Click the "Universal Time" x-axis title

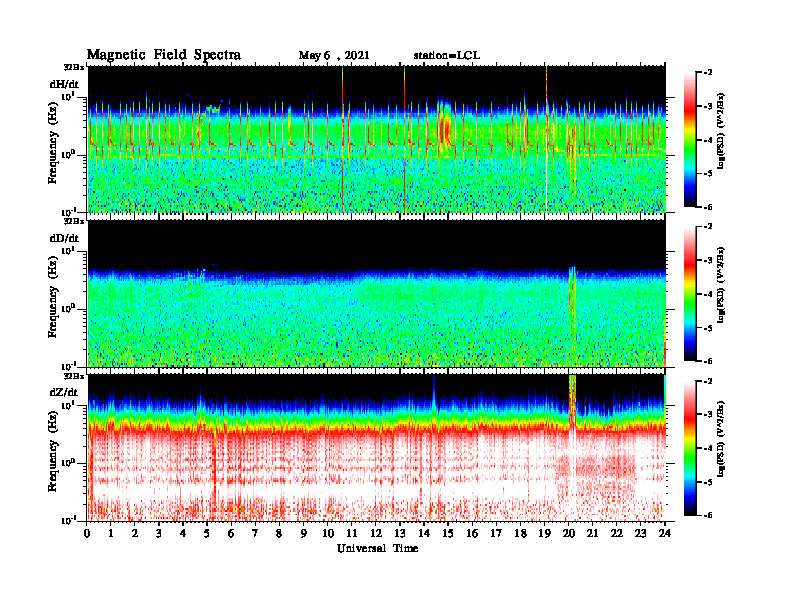(377, 548)
